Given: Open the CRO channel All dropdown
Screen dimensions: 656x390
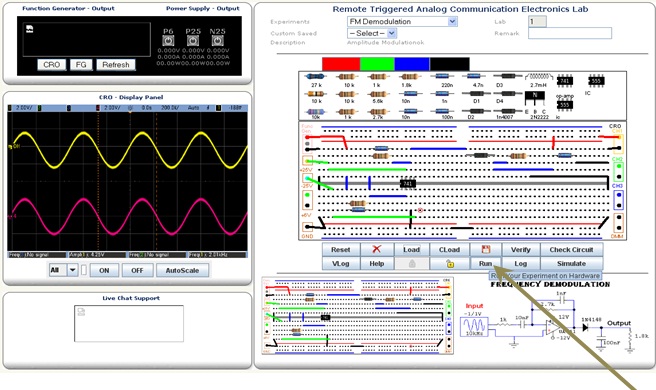Looking at the screenshot, I should 63,270.
